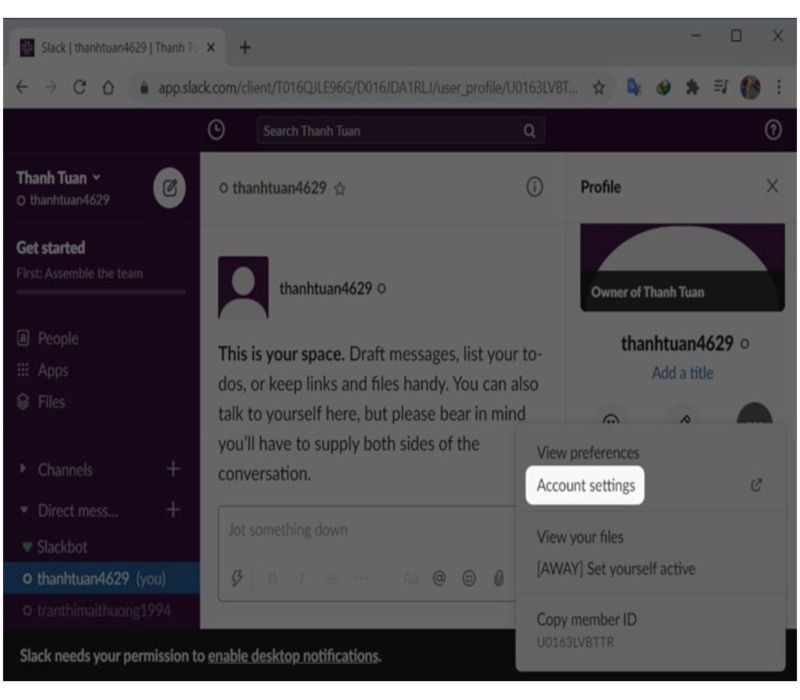The width and height of the screenshot is (800, 700).
Task: Reload the page in browser
Action: click(x=79, y=87)
